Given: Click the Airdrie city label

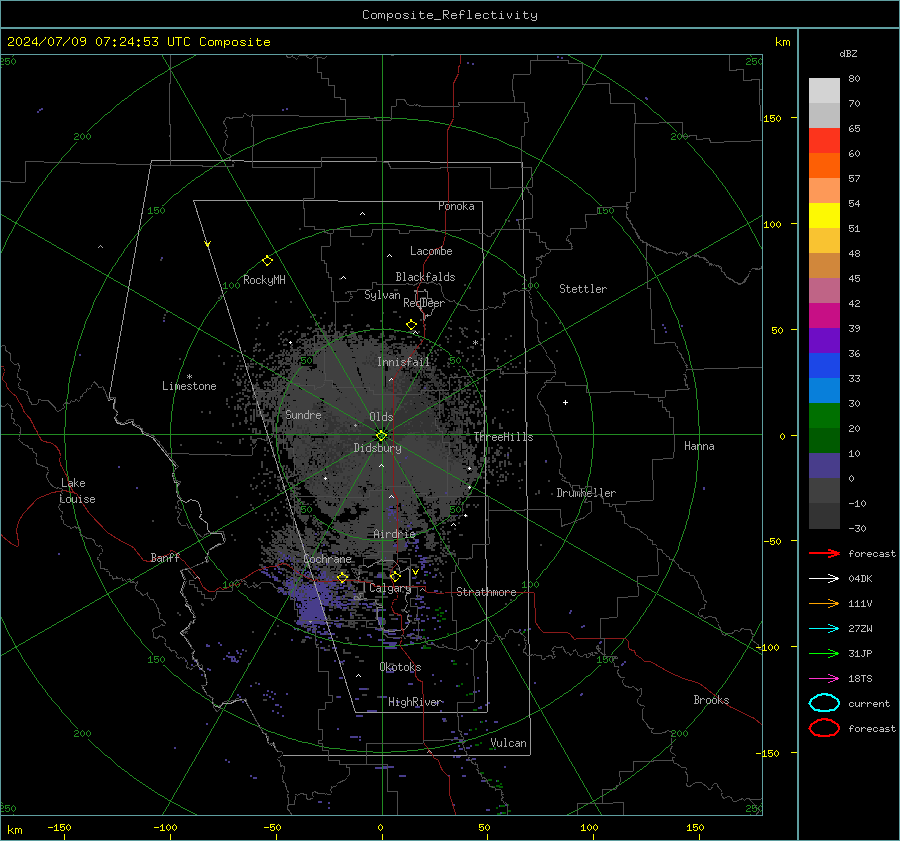Looking at the screenshot, I should click(394, 534).
